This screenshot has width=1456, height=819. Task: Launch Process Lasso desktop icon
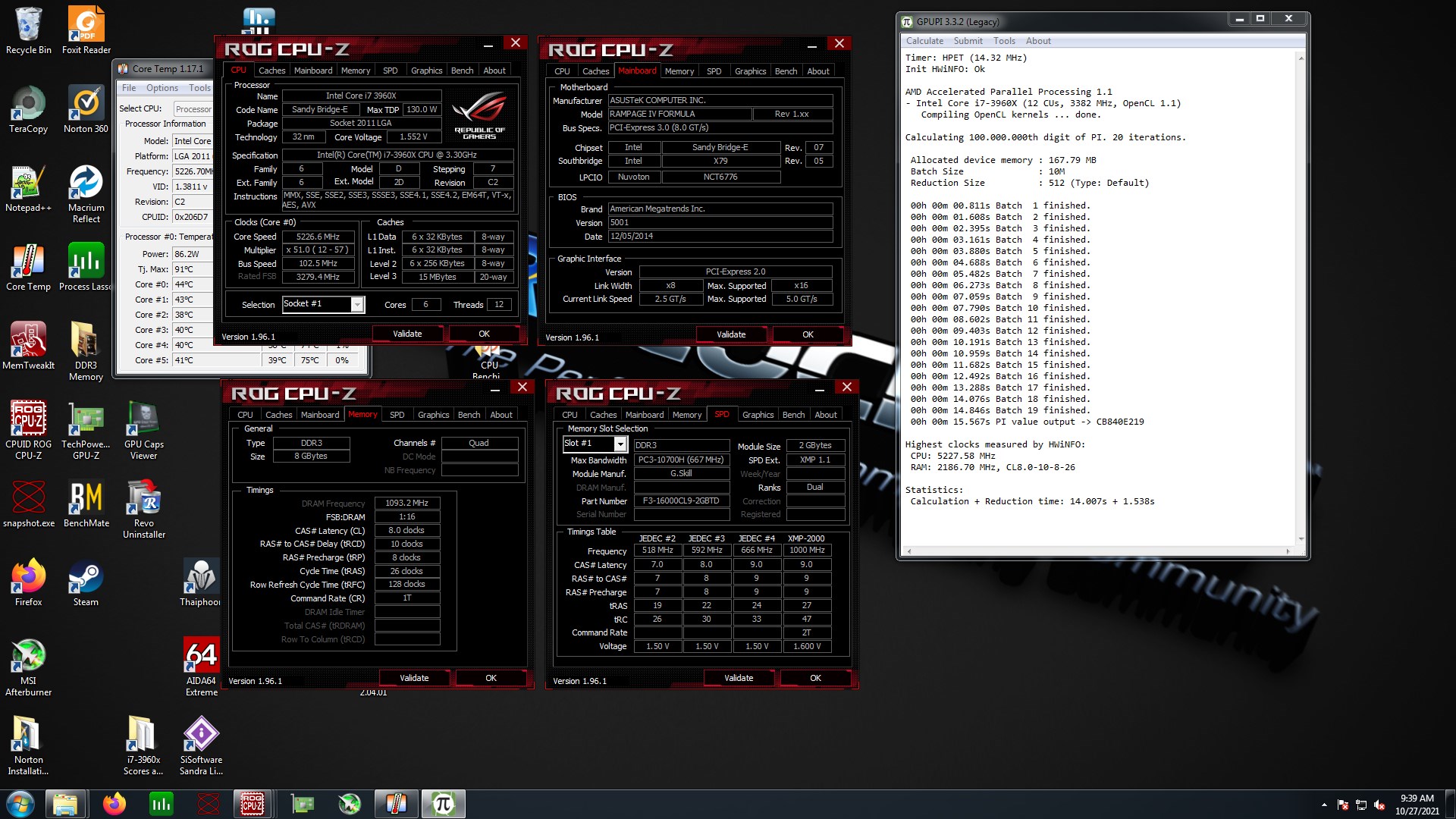coord(86,267)
